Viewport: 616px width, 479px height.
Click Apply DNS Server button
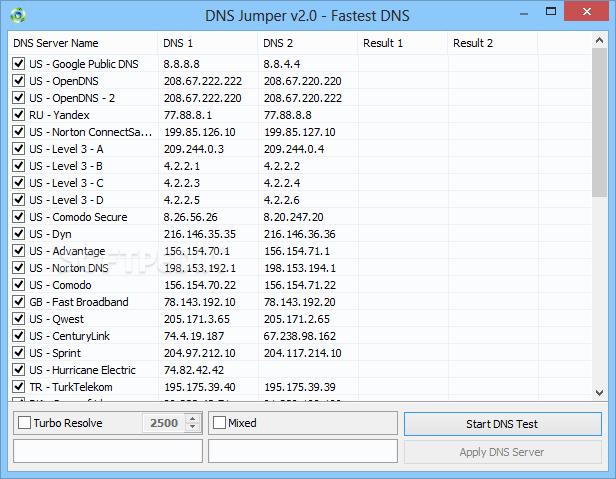(502, 452)
